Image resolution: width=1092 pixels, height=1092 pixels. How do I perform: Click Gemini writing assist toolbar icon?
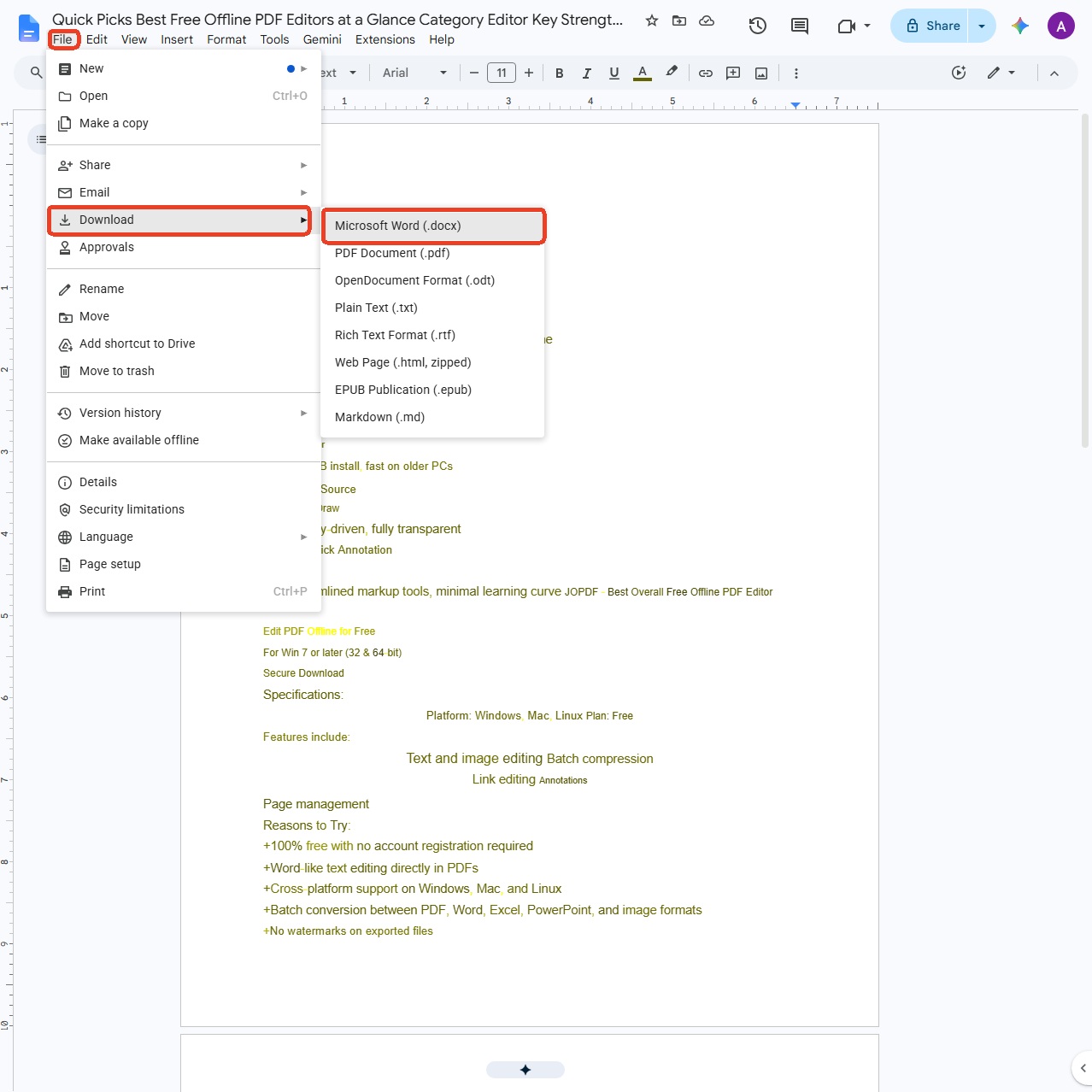(x=959, y=73)
